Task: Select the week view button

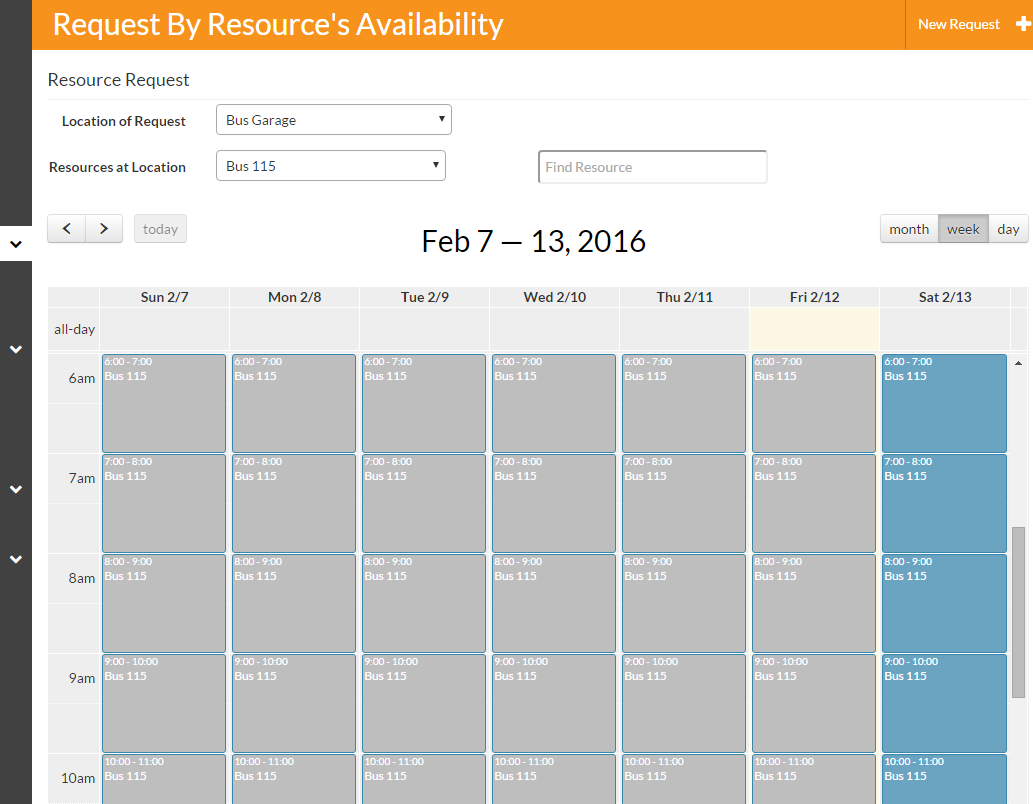Action: pyautogui.click(x=963, y=229)
